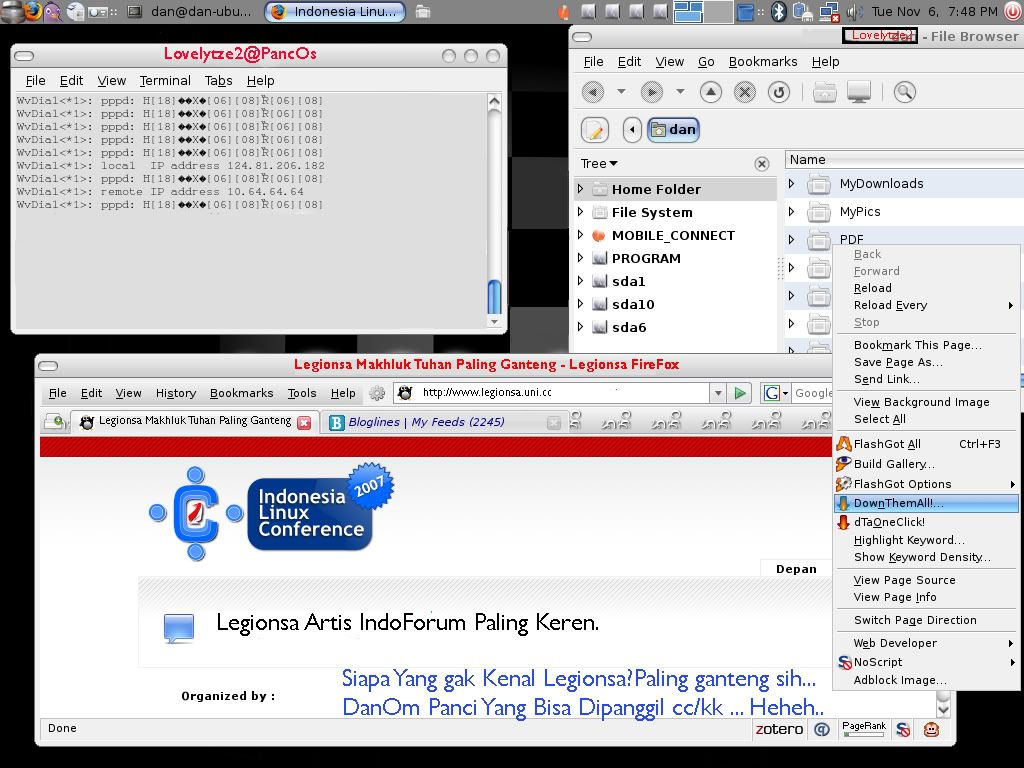Open the Back history dropdown arrow
This screenshot has width=1024, height=768.
coord(621,92)
